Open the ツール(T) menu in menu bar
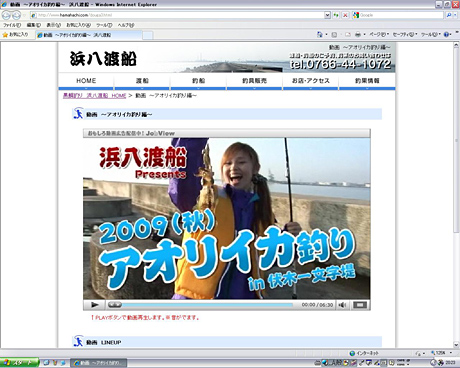460x368 pixels. coord(104,25)
